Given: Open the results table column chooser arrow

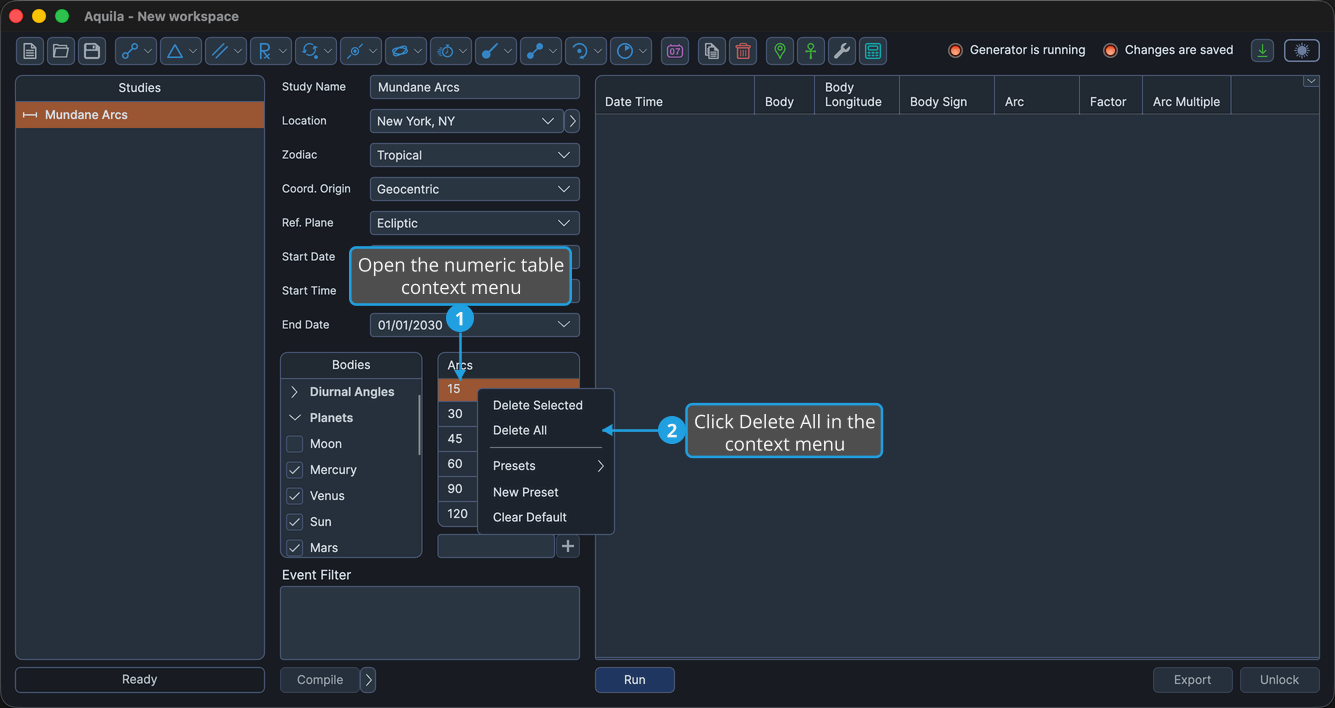Looking at the screenshot, I should coord(1311,81).
